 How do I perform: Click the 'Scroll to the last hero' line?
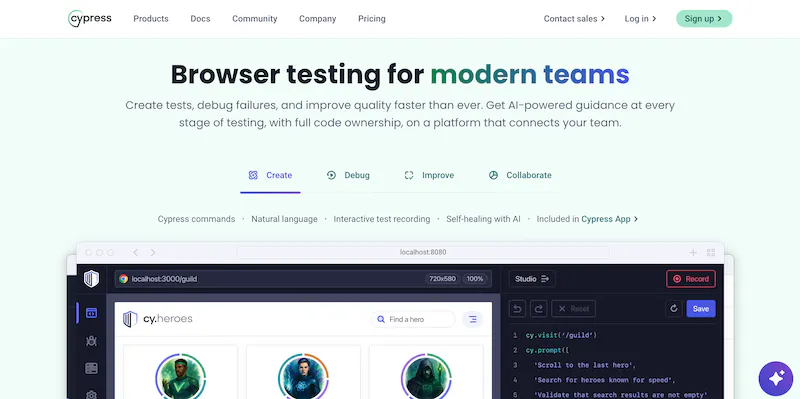pyautogui.click(x=585, y=365)
